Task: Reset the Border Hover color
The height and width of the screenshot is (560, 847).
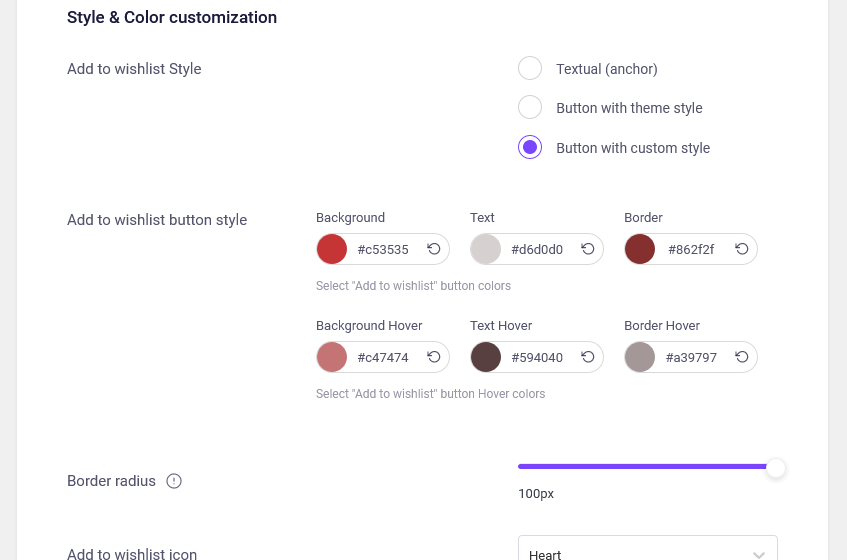Action: point(742,357)
